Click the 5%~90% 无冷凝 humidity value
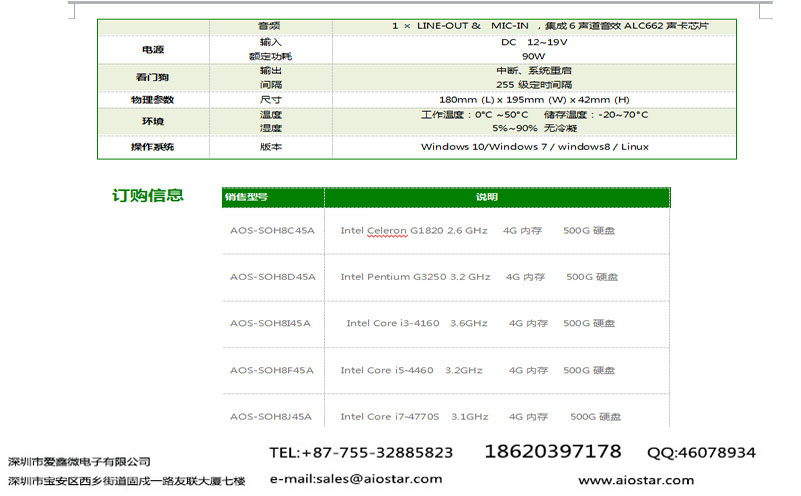This screenshot has width=801, height=496. pos(534,128)
